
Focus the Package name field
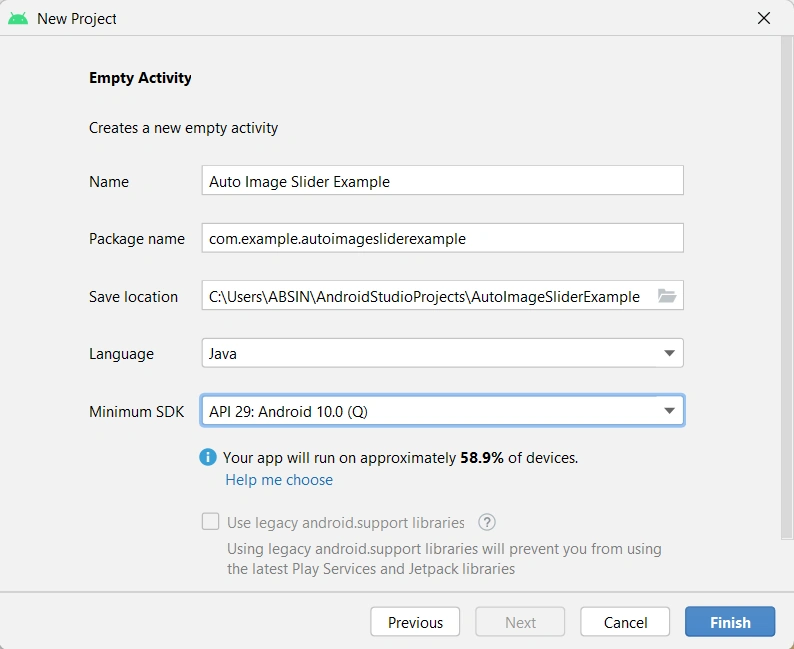tap(442, 238)
